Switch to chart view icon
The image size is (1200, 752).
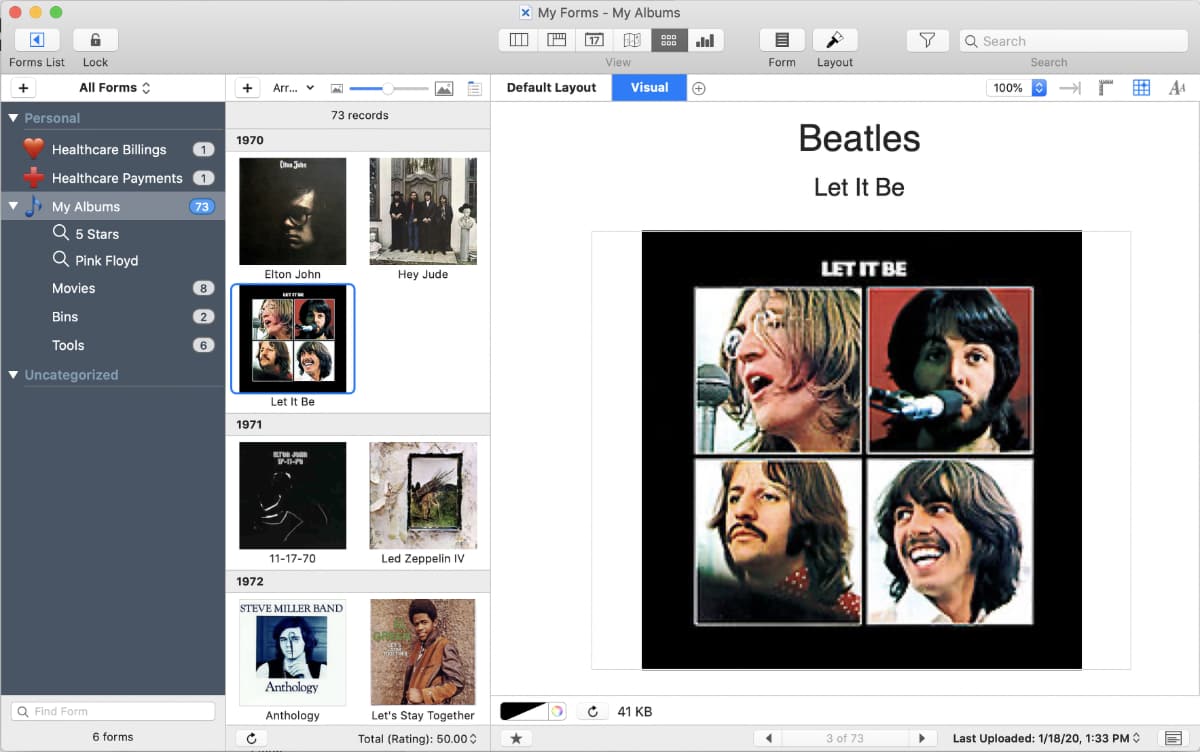[705, 40]
